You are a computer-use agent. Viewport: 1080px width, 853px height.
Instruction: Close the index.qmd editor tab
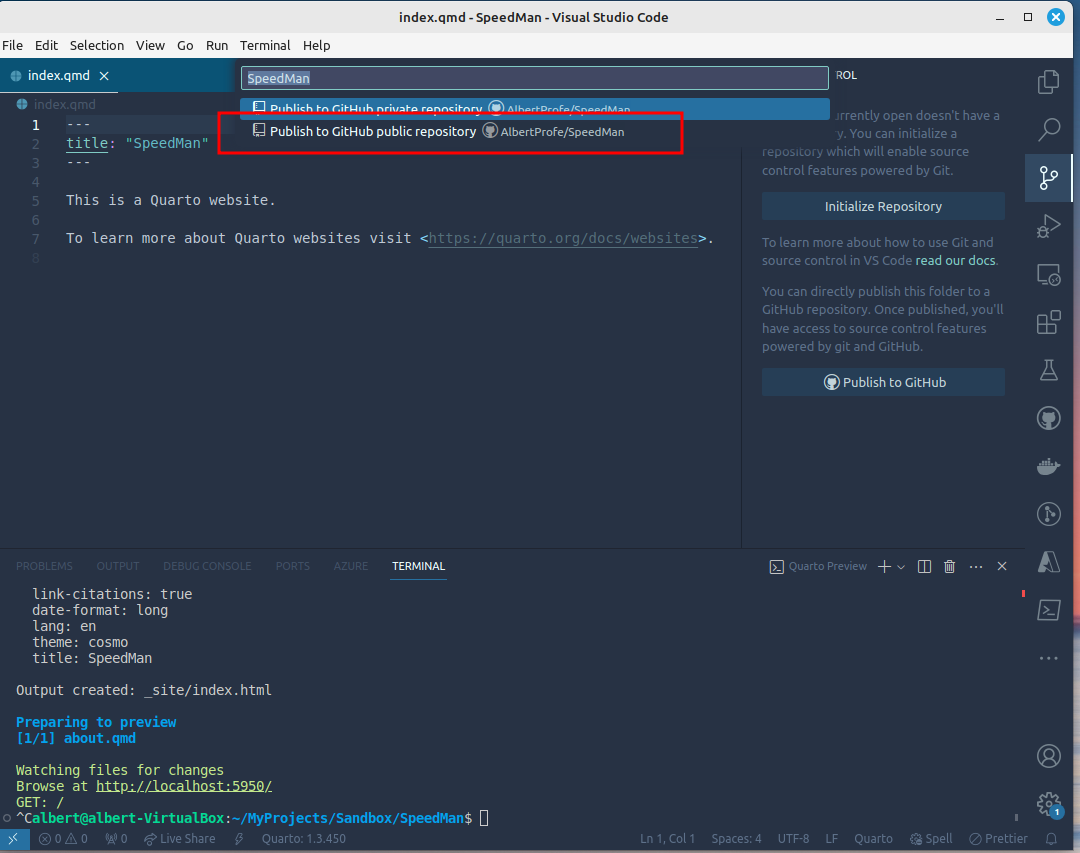[104, 76]
